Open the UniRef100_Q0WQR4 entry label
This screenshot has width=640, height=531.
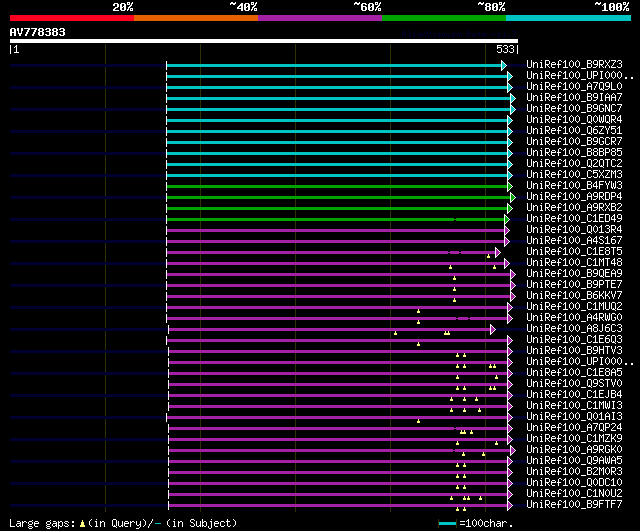tap(574, 120)
